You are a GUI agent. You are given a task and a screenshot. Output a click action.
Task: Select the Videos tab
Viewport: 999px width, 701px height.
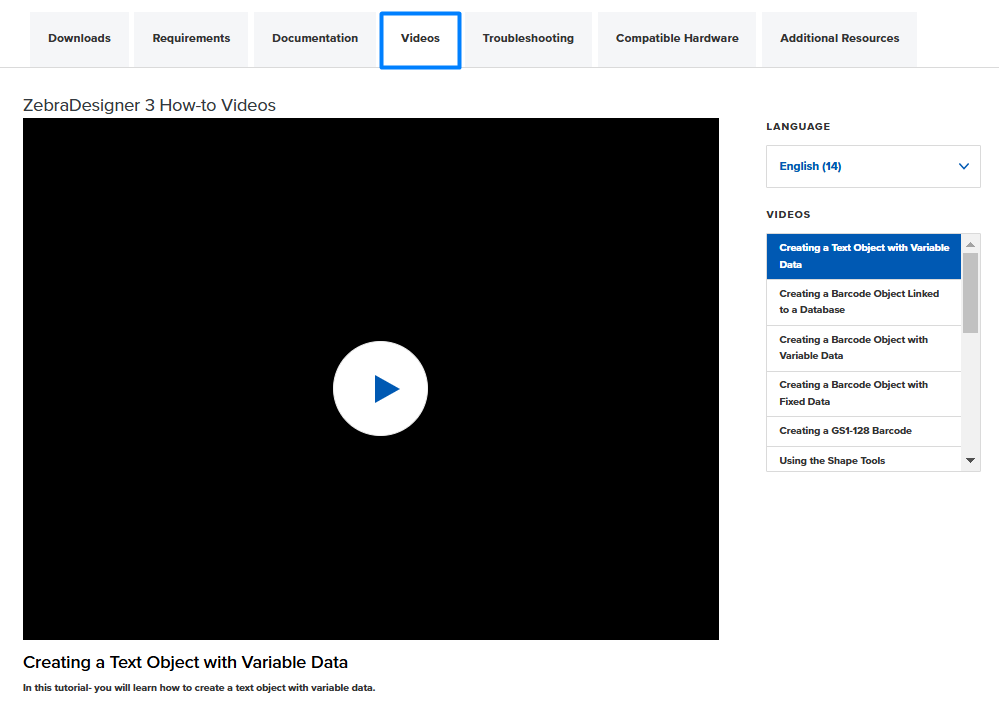tap(420, 39)
